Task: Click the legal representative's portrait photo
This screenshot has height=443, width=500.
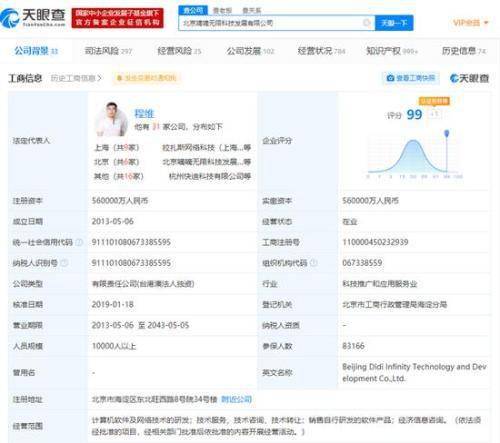Action: (x=112, y=119)
